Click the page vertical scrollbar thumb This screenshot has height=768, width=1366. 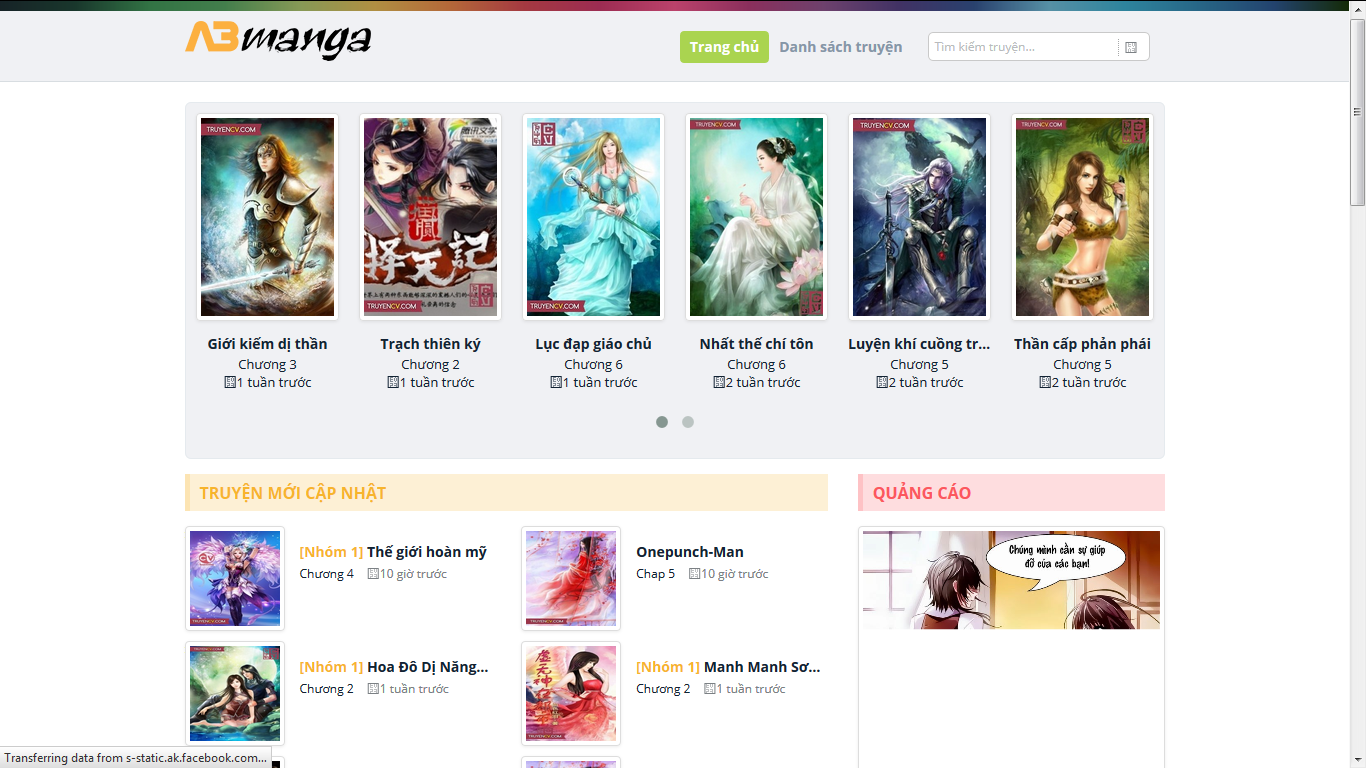point(1358,112)
